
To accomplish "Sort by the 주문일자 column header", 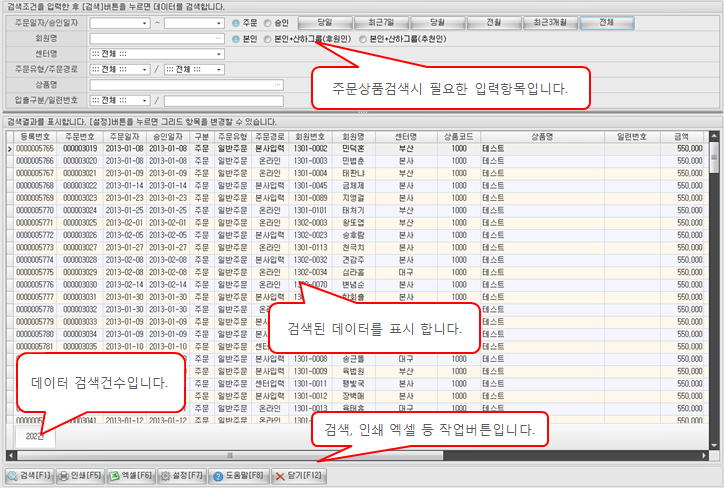I will coord(125,137).
